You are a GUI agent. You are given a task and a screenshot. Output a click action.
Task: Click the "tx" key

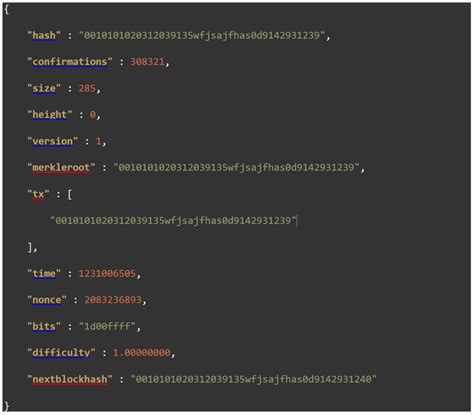coord(38,194)
